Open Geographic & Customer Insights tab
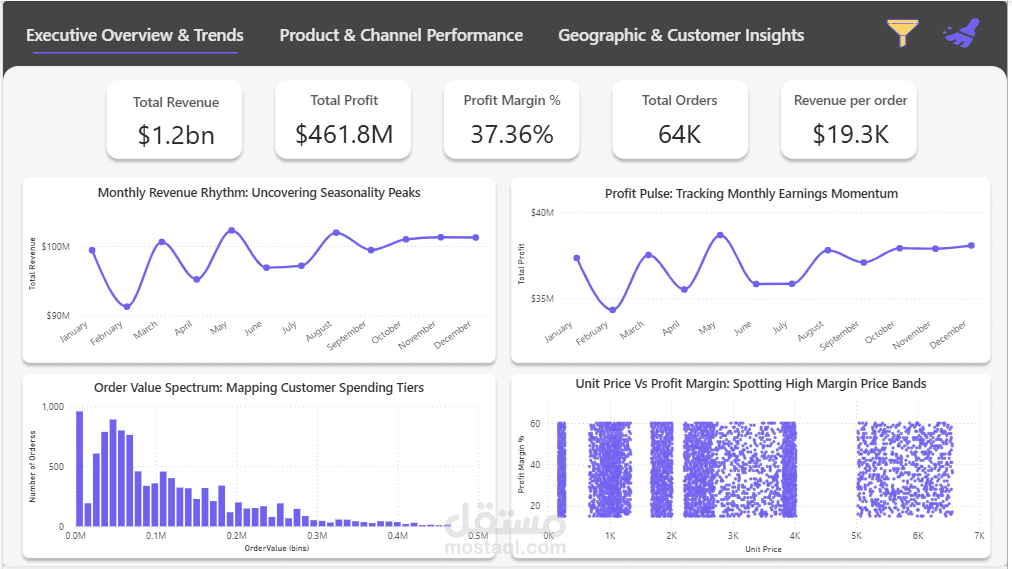The height and width of the screenshot is (569, 1012). (681, 35)
